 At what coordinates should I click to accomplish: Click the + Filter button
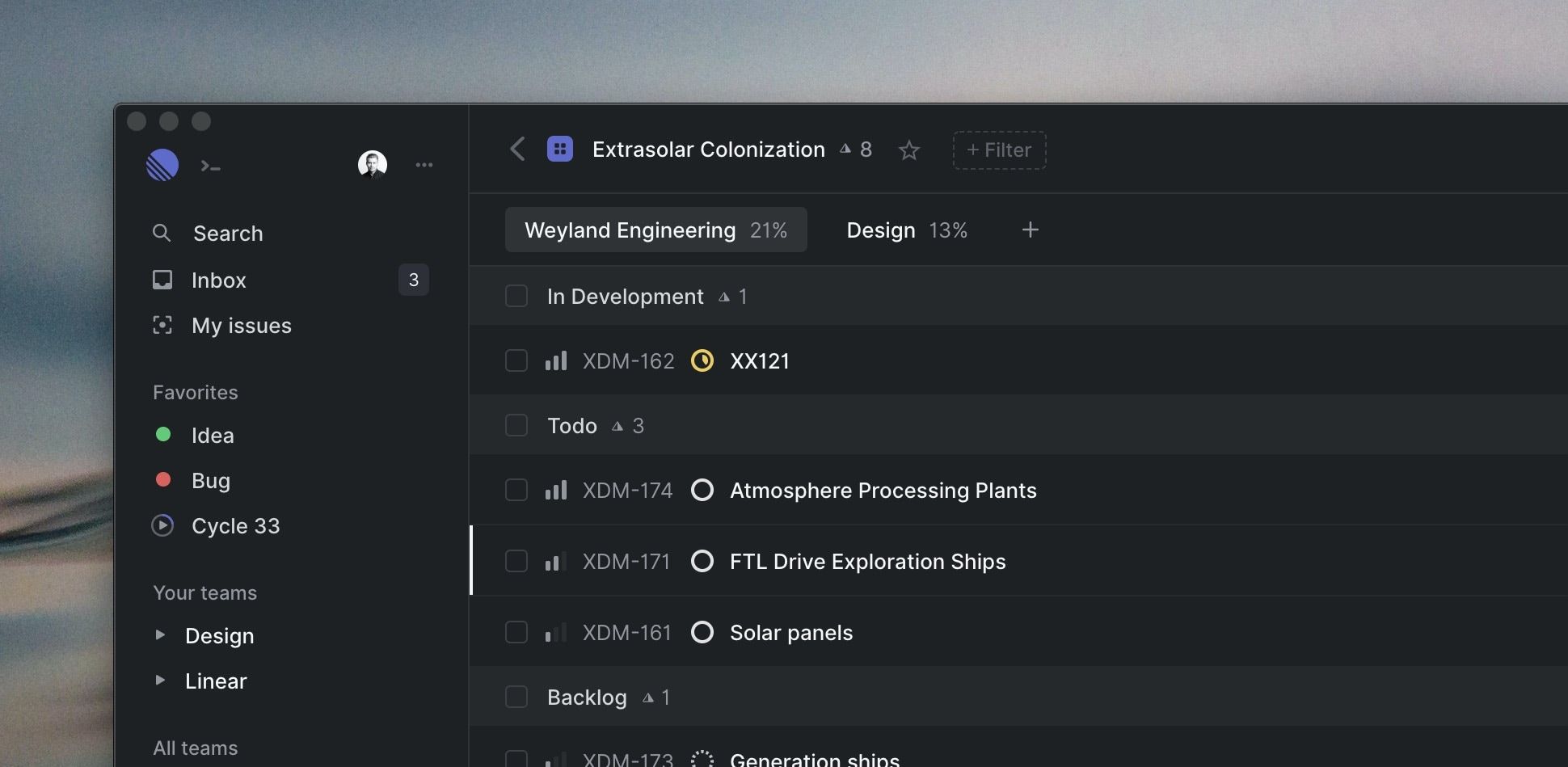pyautogui.click(x=999, y=150)
